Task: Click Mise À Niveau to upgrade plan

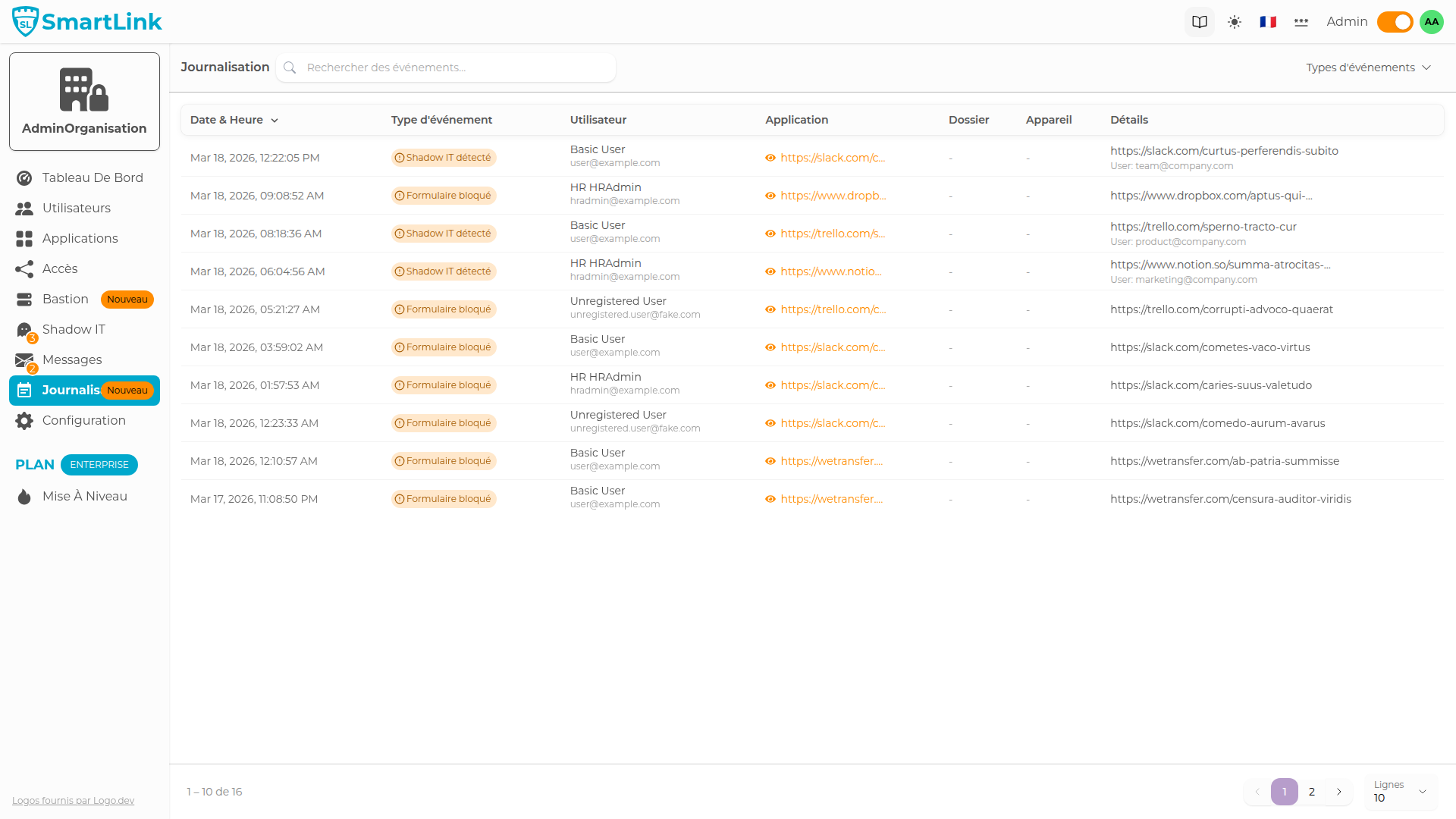Action: [84, 496]
